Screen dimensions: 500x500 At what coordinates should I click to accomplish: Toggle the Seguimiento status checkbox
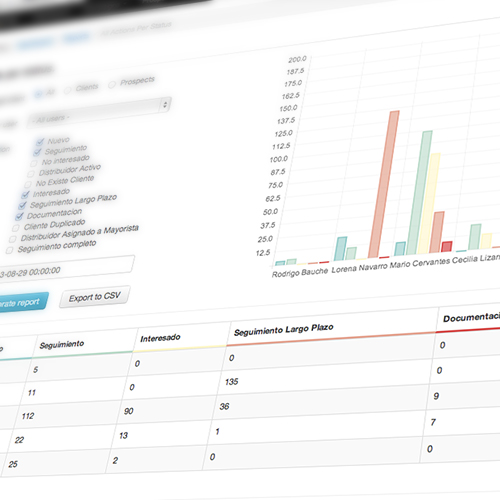pyautogui.click(x=37, y=152)
